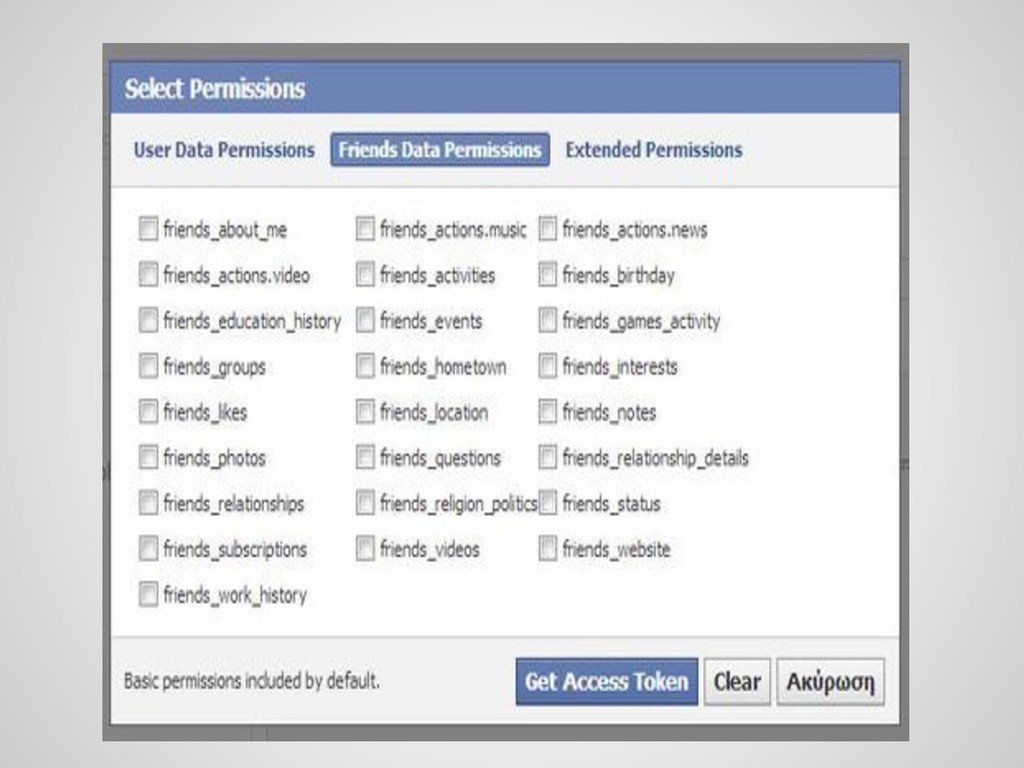Tick the friends_relationship_details checkbox
Image resolution: width=1024 pixels, height=768 pixels.
(548, 458)
